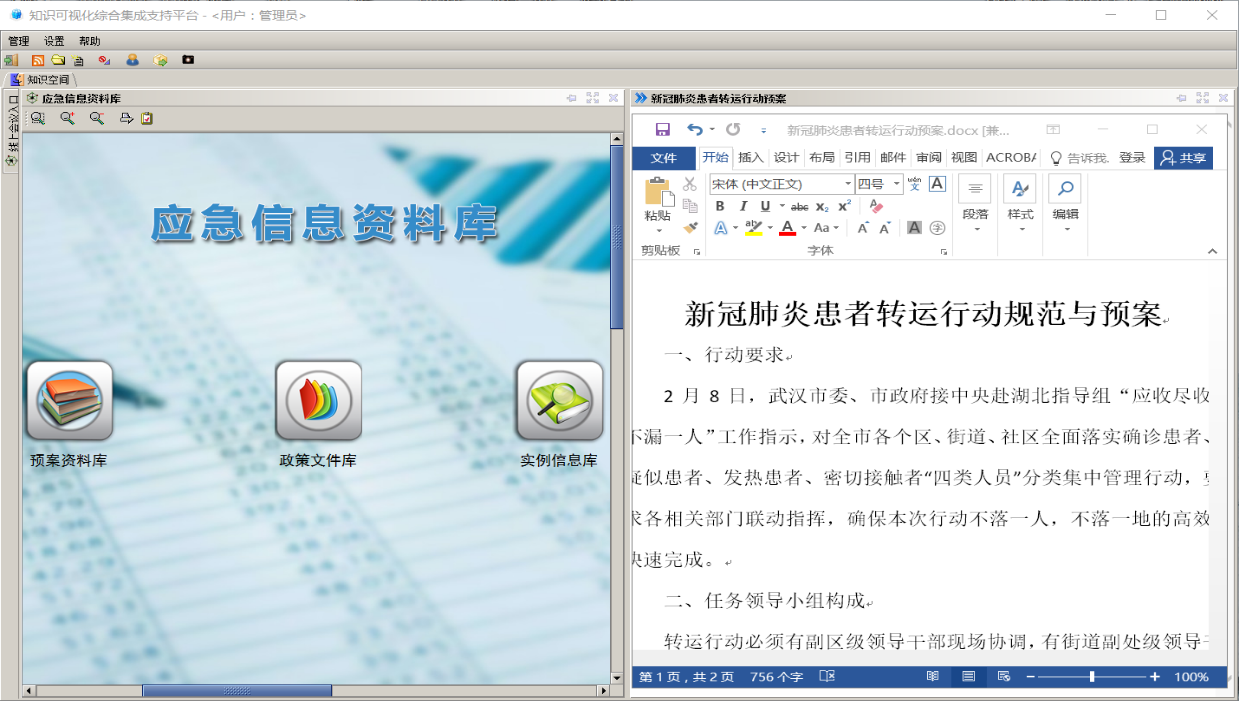Click the 登录 sign-in link

(x=1132, y=158)
